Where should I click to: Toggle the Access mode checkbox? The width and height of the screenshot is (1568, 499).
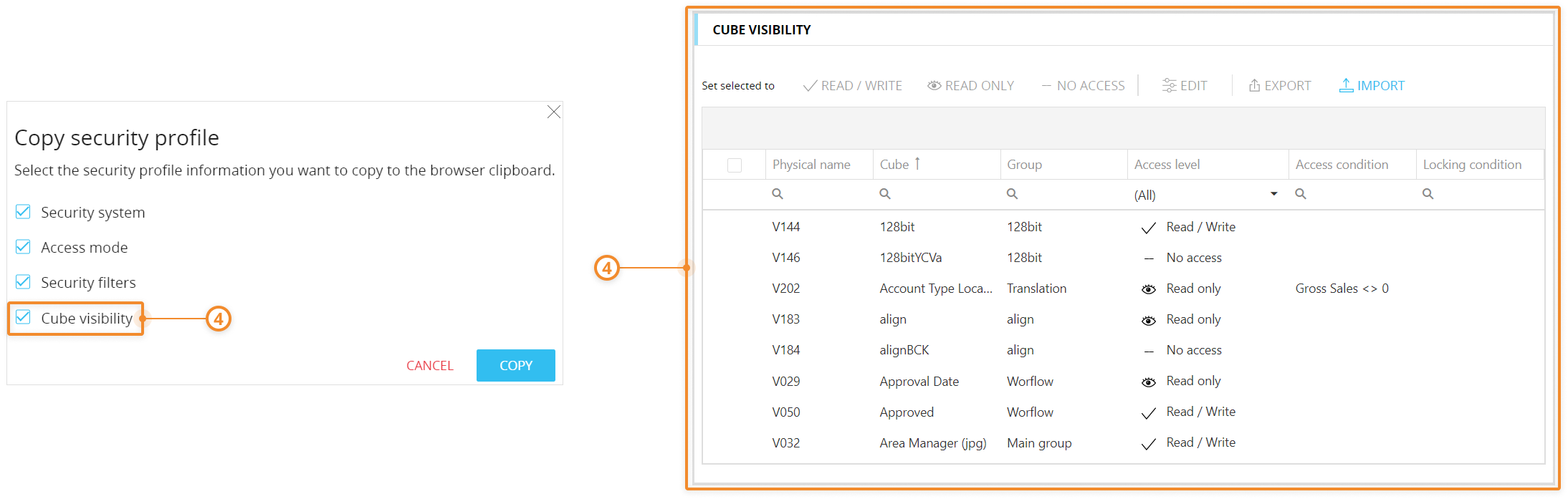point(23,247)
